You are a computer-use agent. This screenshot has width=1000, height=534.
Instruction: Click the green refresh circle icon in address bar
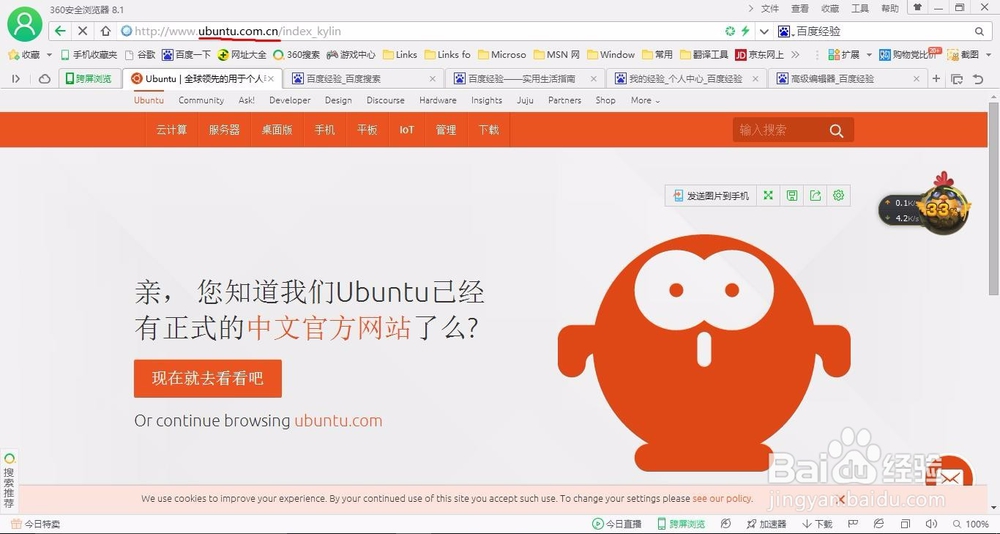click(x=730, y=31)
